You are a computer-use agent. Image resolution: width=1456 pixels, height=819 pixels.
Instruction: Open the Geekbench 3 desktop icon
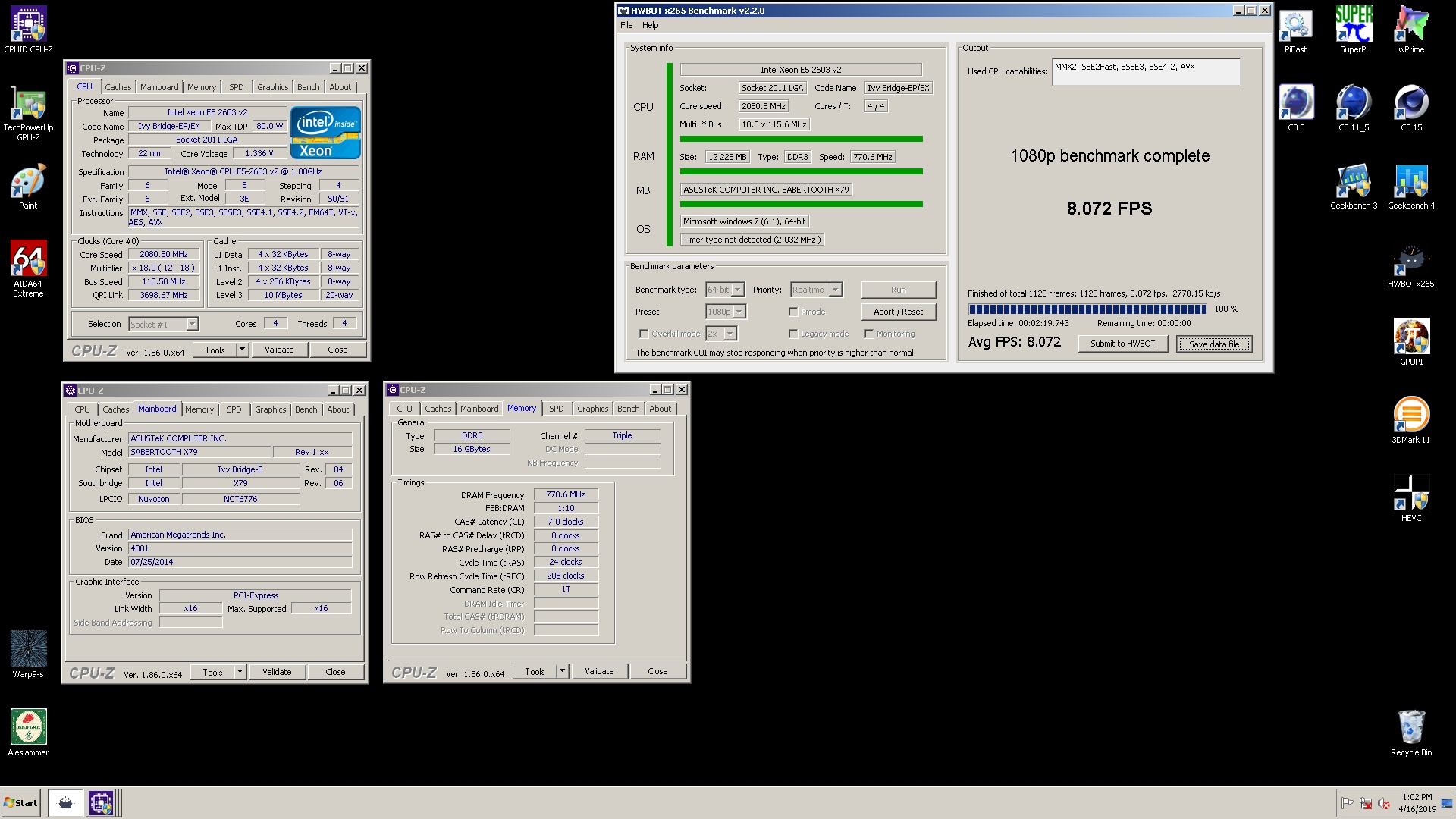click(1354, 187)
